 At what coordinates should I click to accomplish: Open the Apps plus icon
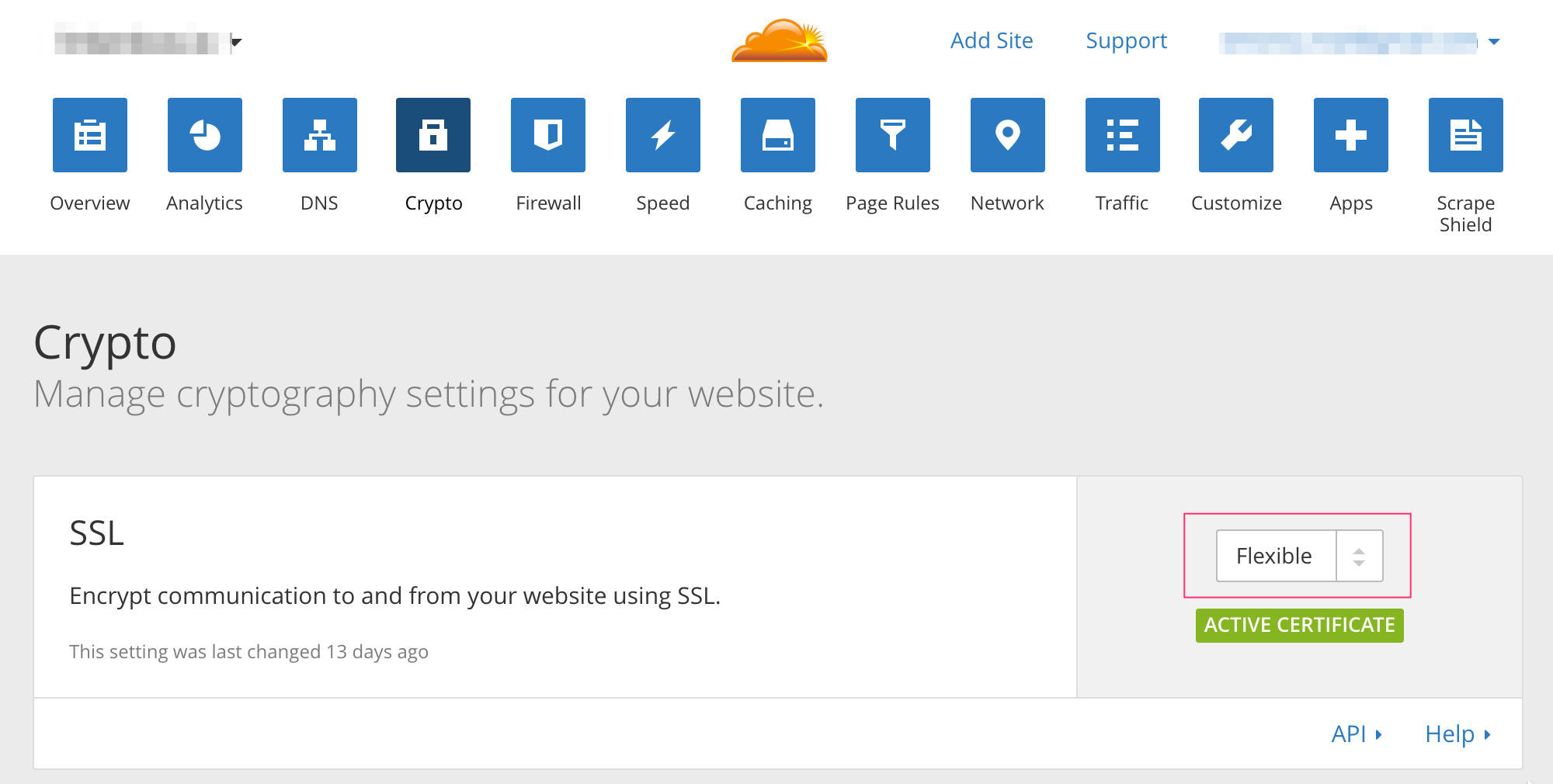1351,135
